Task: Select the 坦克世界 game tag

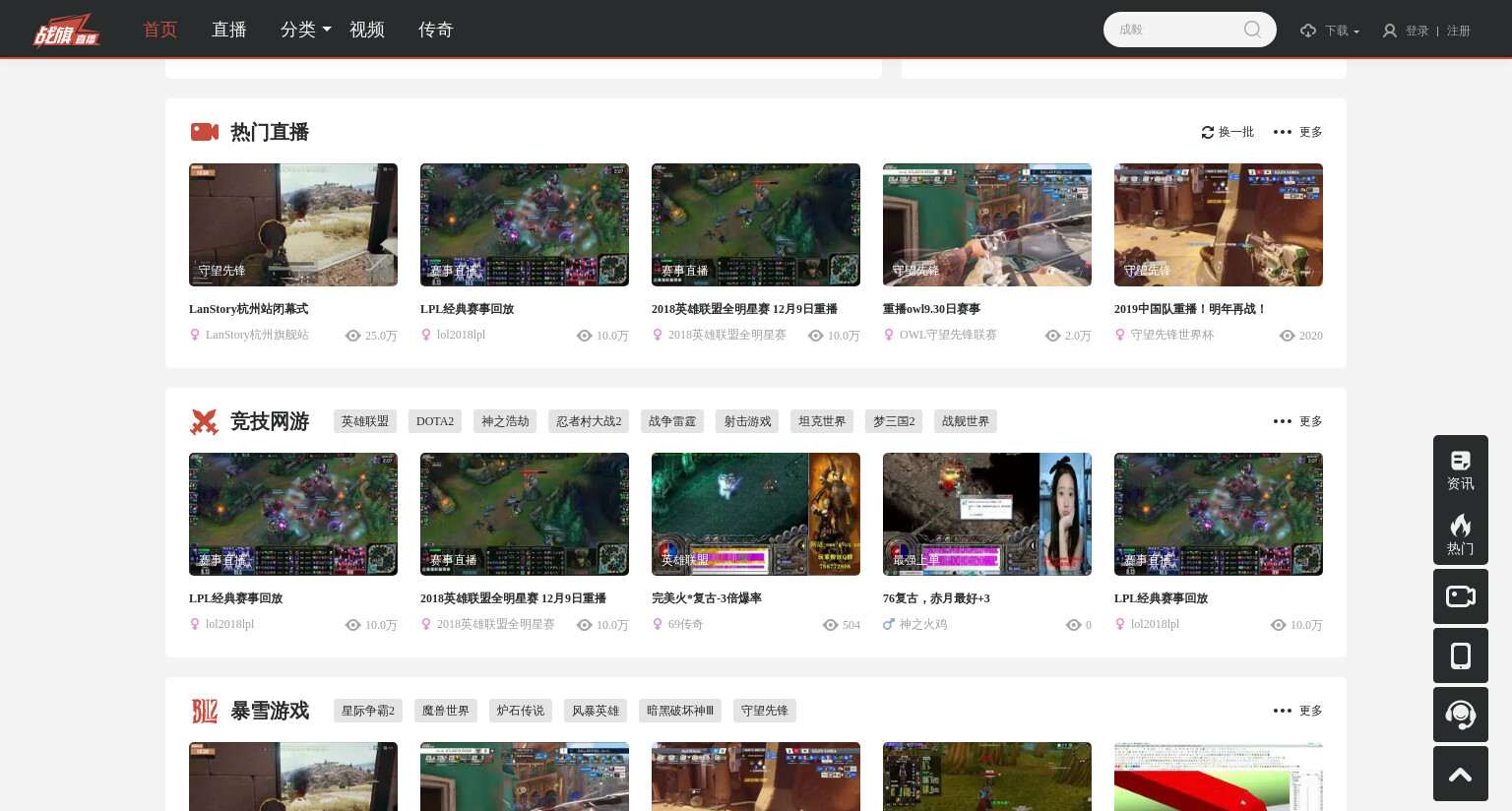Action: click(x=822, y=421)
